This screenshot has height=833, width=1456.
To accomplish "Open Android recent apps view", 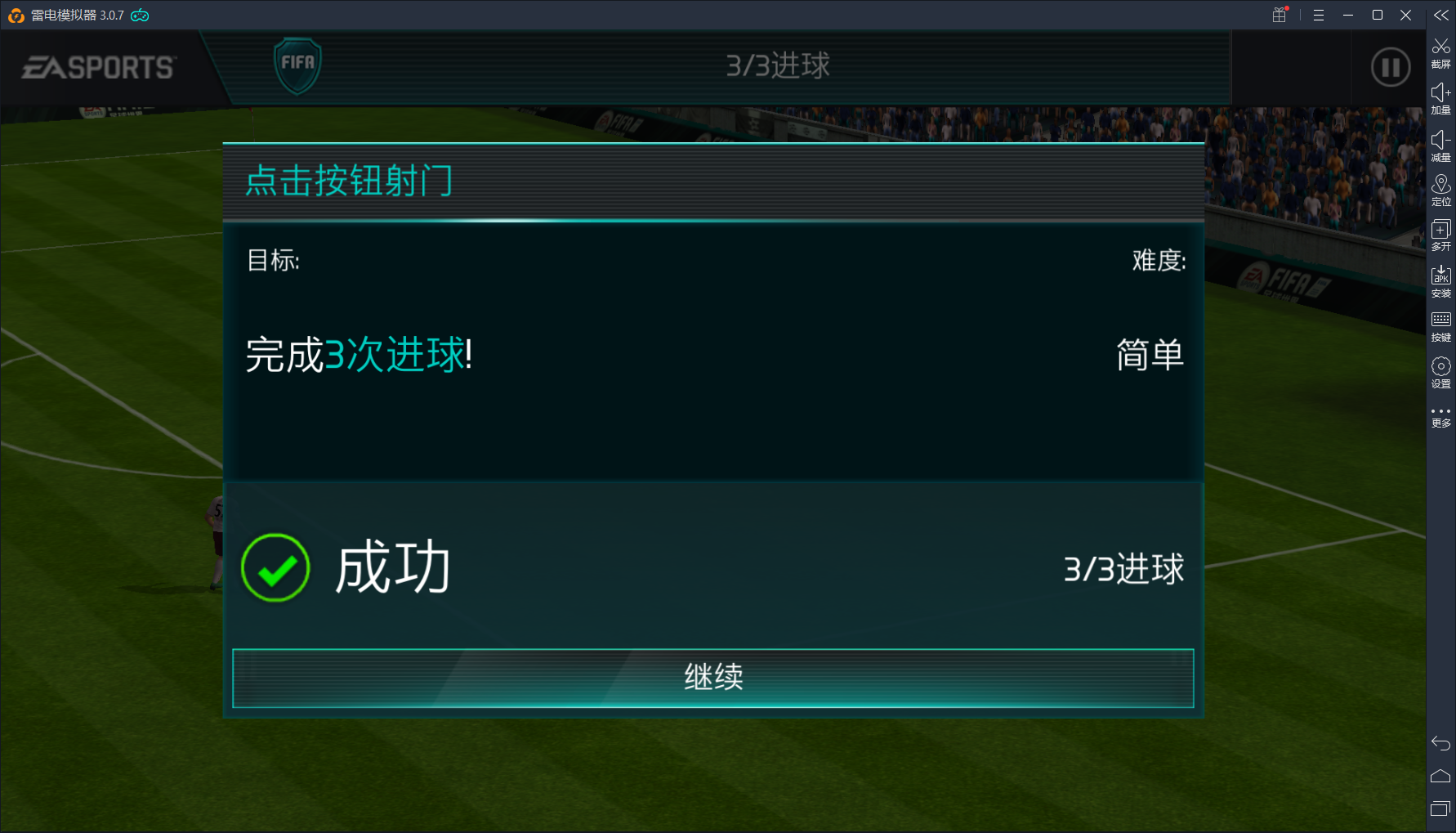I will click(x=1440, y=809).
